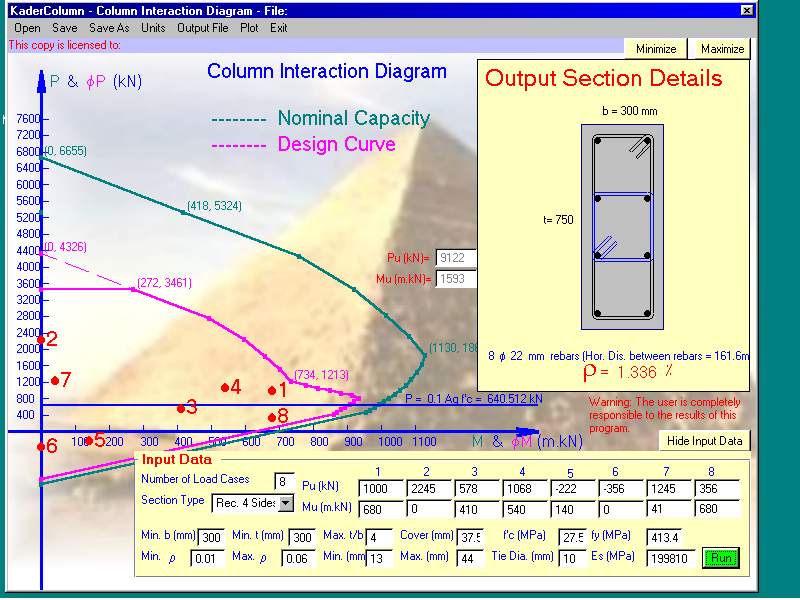
Task: Click the Tie Dia. (mm) input field
Action: (572, 558)
